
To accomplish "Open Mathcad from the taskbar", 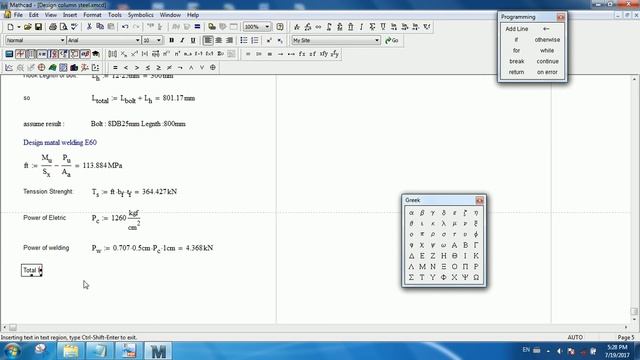I will click(x=158, y=351).
